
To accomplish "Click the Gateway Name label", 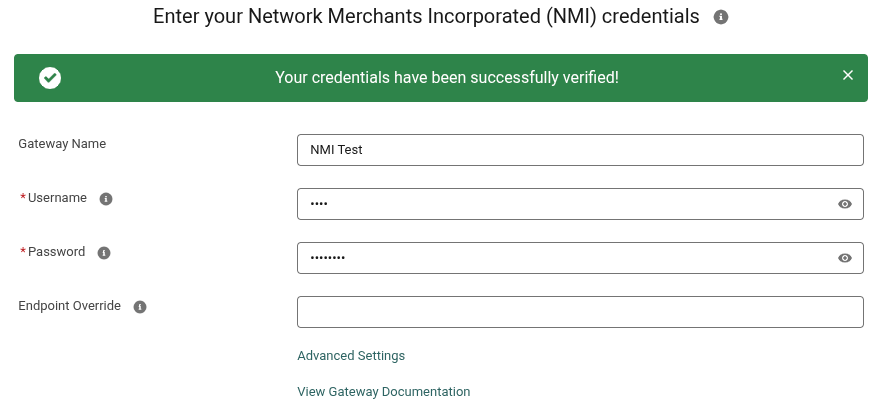I will (x=62, y=144).
